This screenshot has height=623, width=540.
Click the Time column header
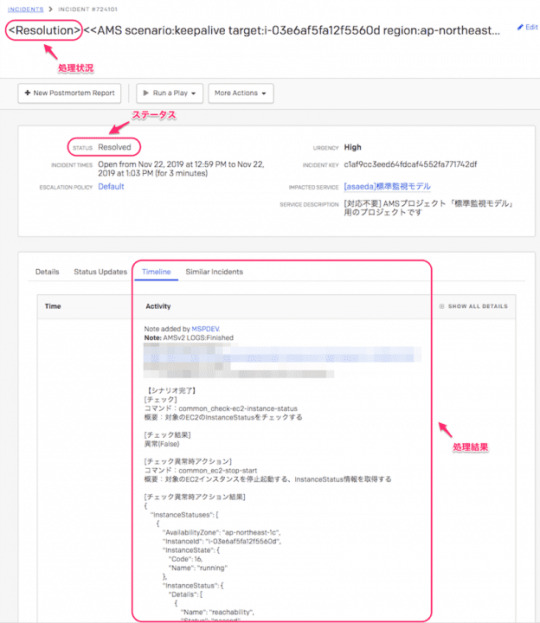pos(53,306)
